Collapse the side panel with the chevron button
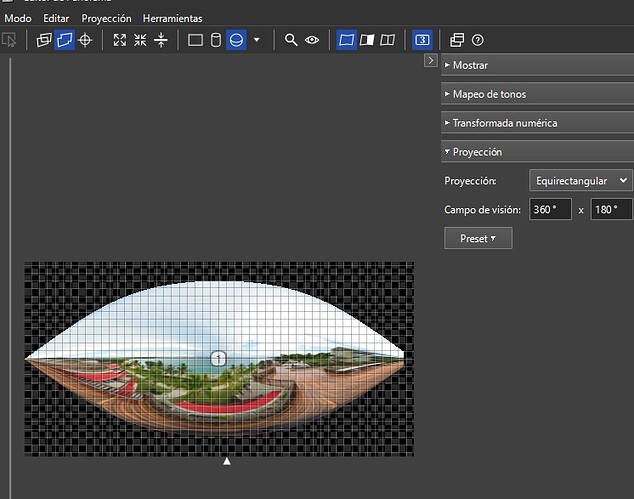The image size is (634, 499). [431, 60]
